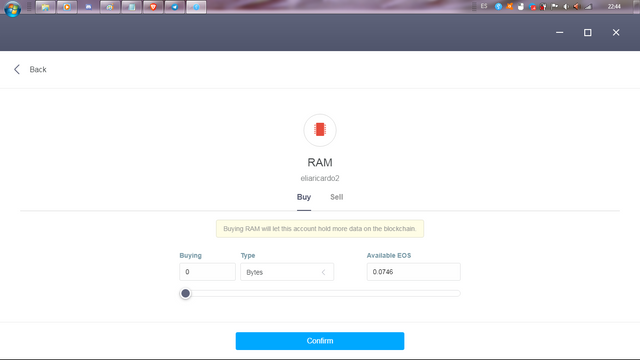Minimize the wallet window
This screenshot has height=360, width=640.
560,32
